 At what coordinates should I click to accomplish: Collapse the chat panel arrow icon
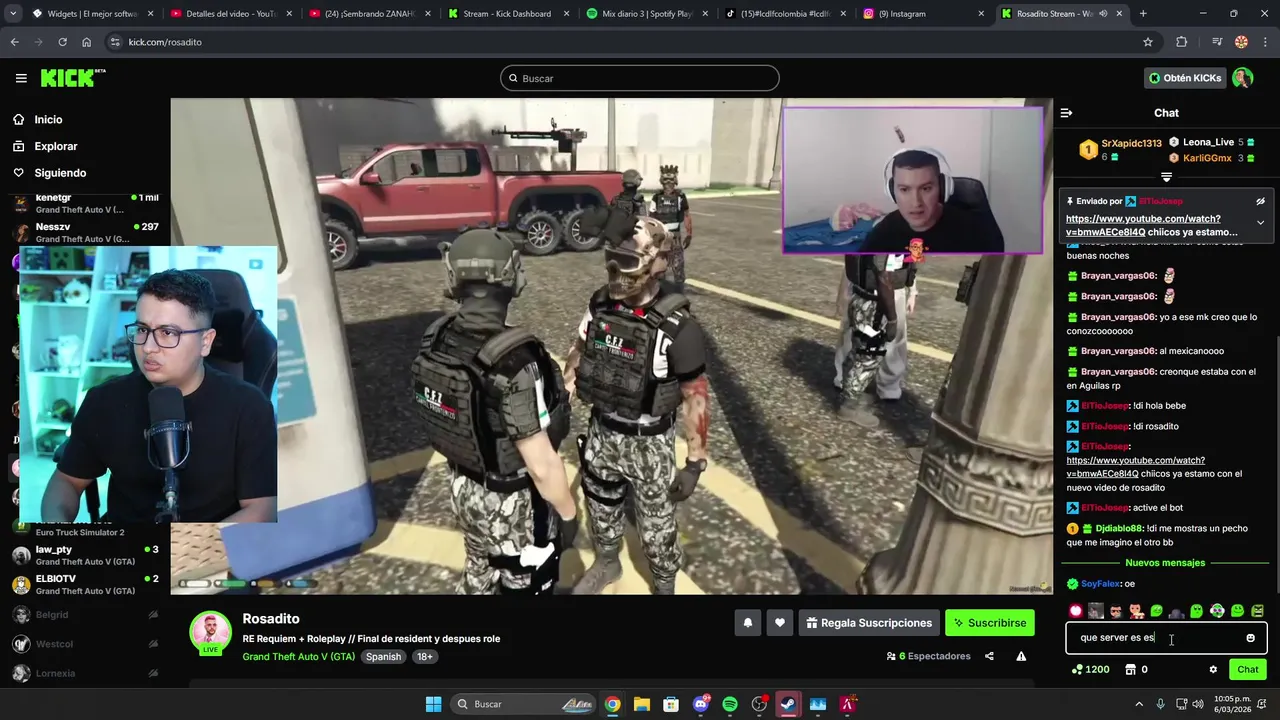[x=1066, y=113]
